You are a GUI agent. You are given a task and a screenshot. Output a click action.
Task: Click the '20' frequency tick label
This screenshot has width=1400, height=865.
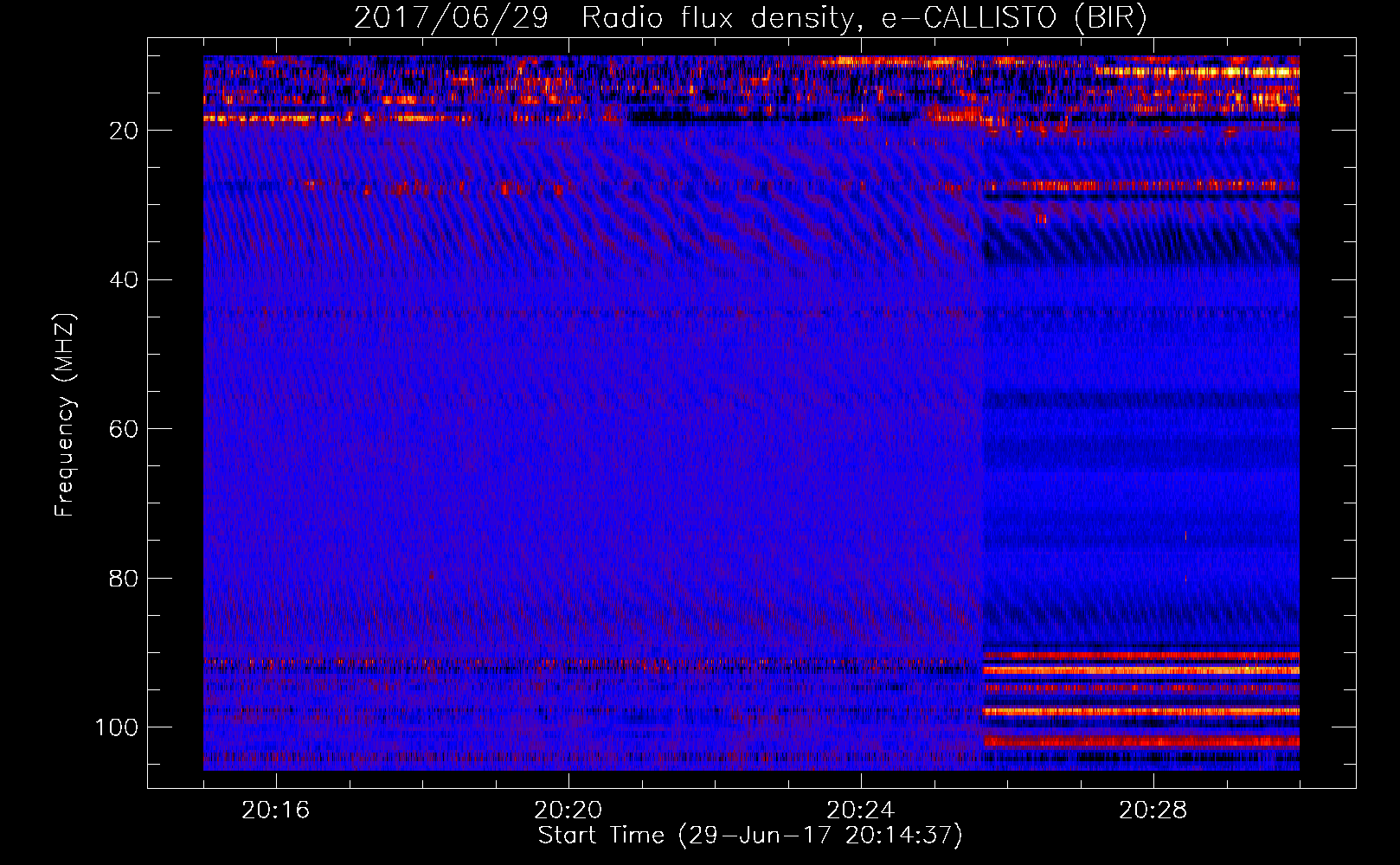[125, 131]
